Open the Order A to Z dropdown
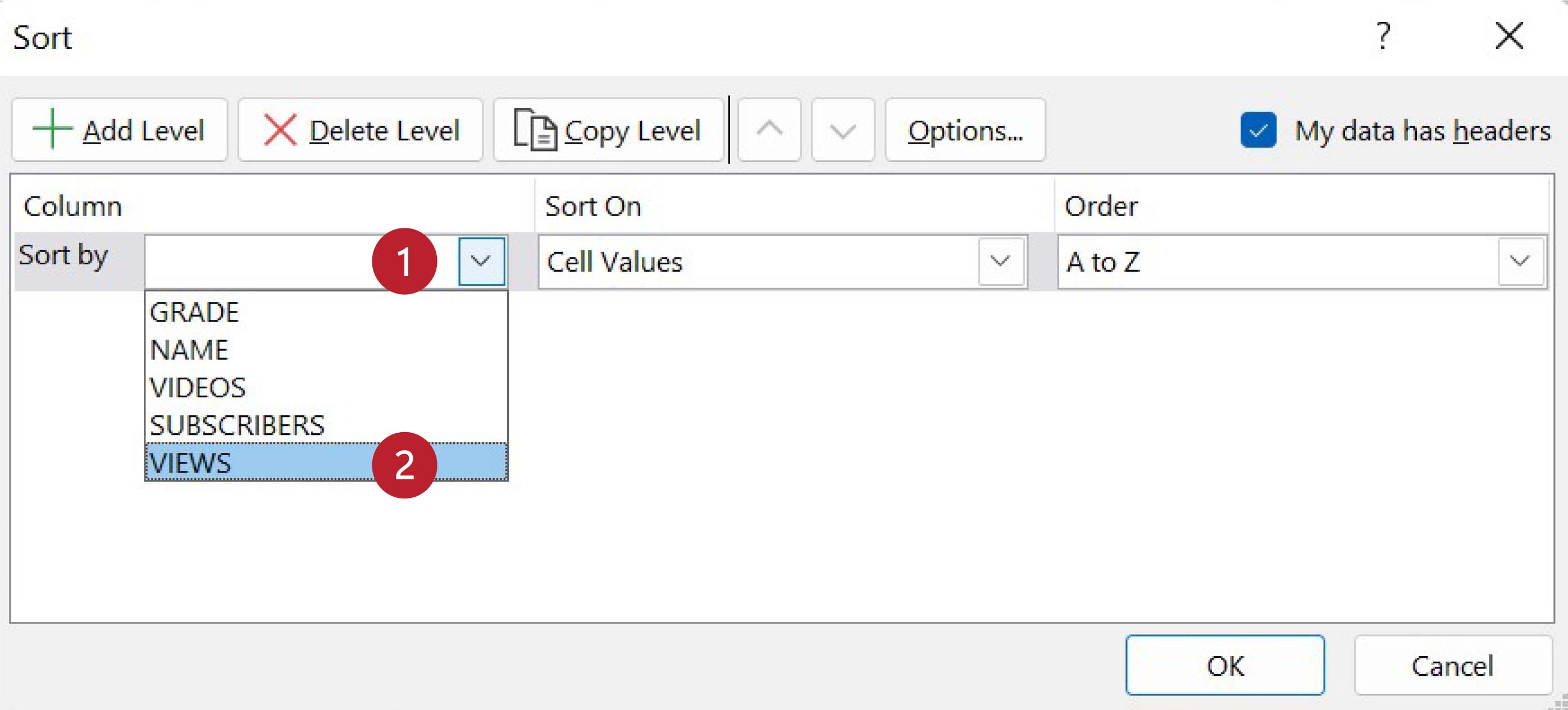Viewport: 1568px width, 710px height. tap(1520, 262)
